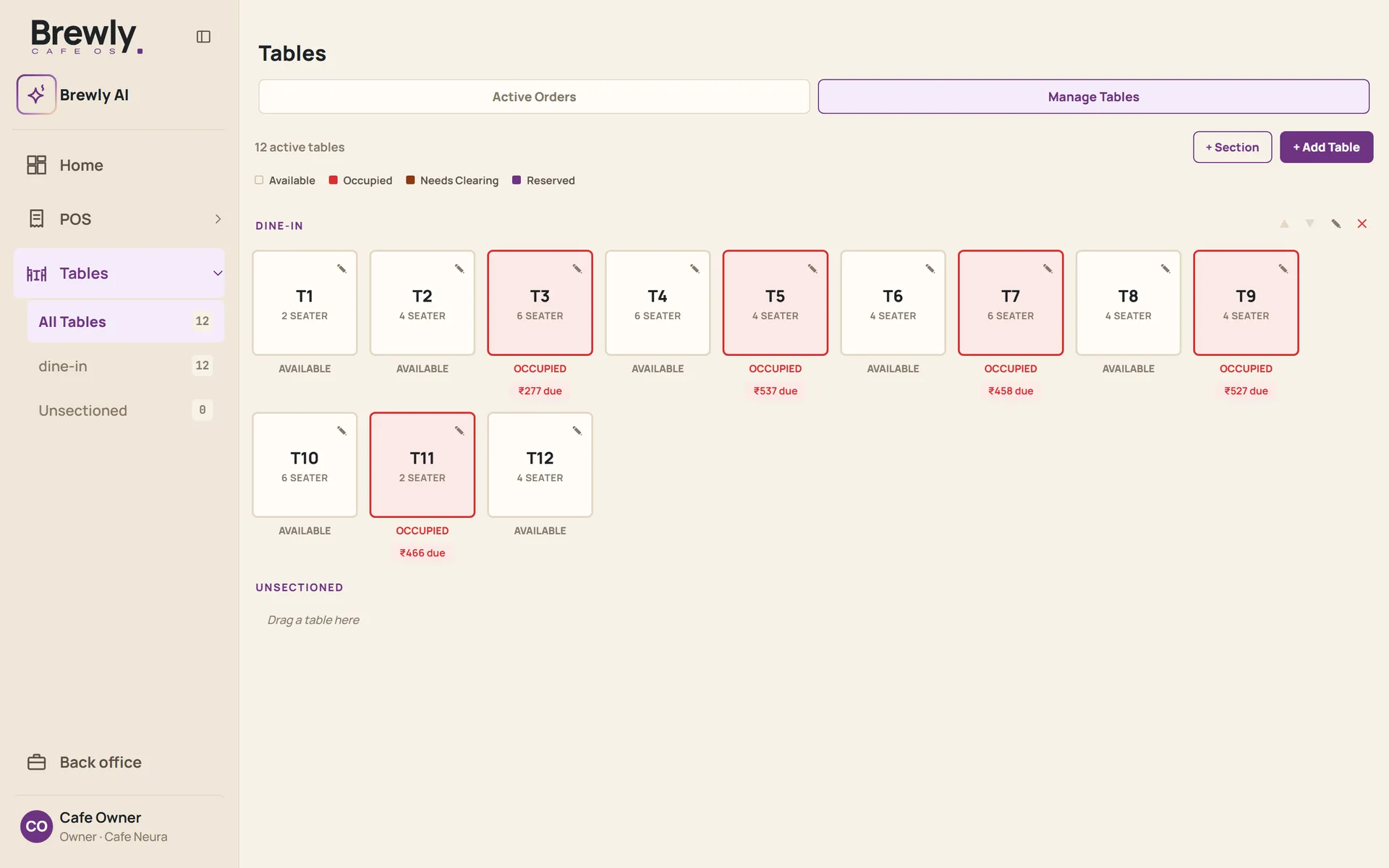
Task: Click the Drag a table here area
Action: click(313, 621)
